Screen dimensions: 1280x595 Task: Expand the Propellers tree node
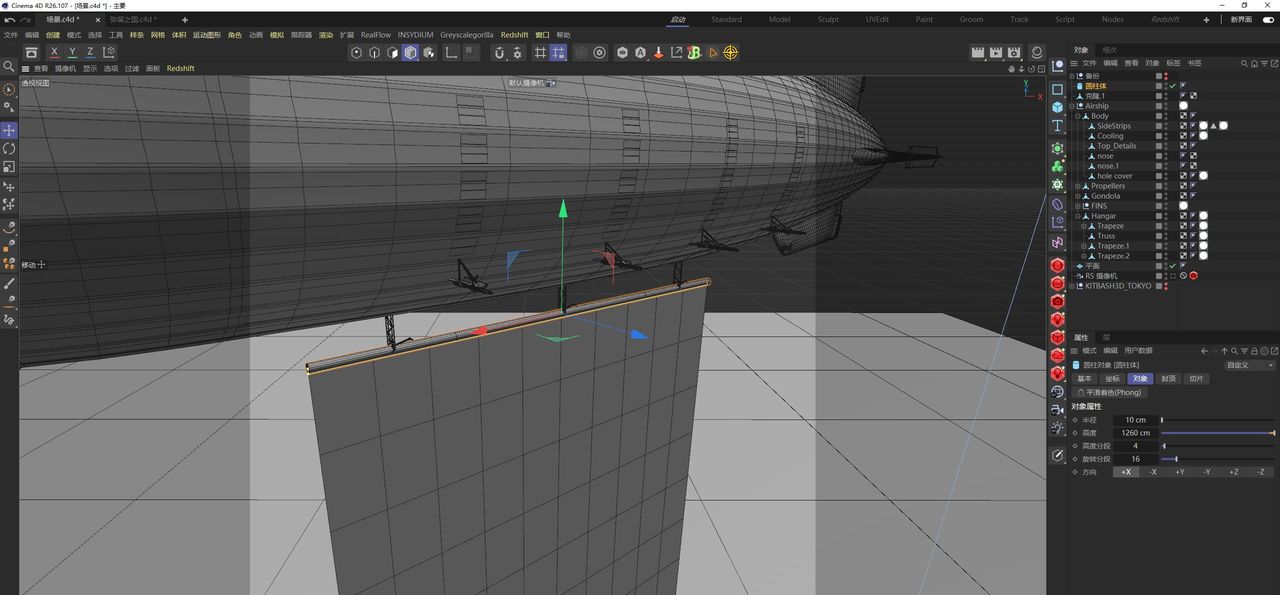click(x=1079, y=186)
